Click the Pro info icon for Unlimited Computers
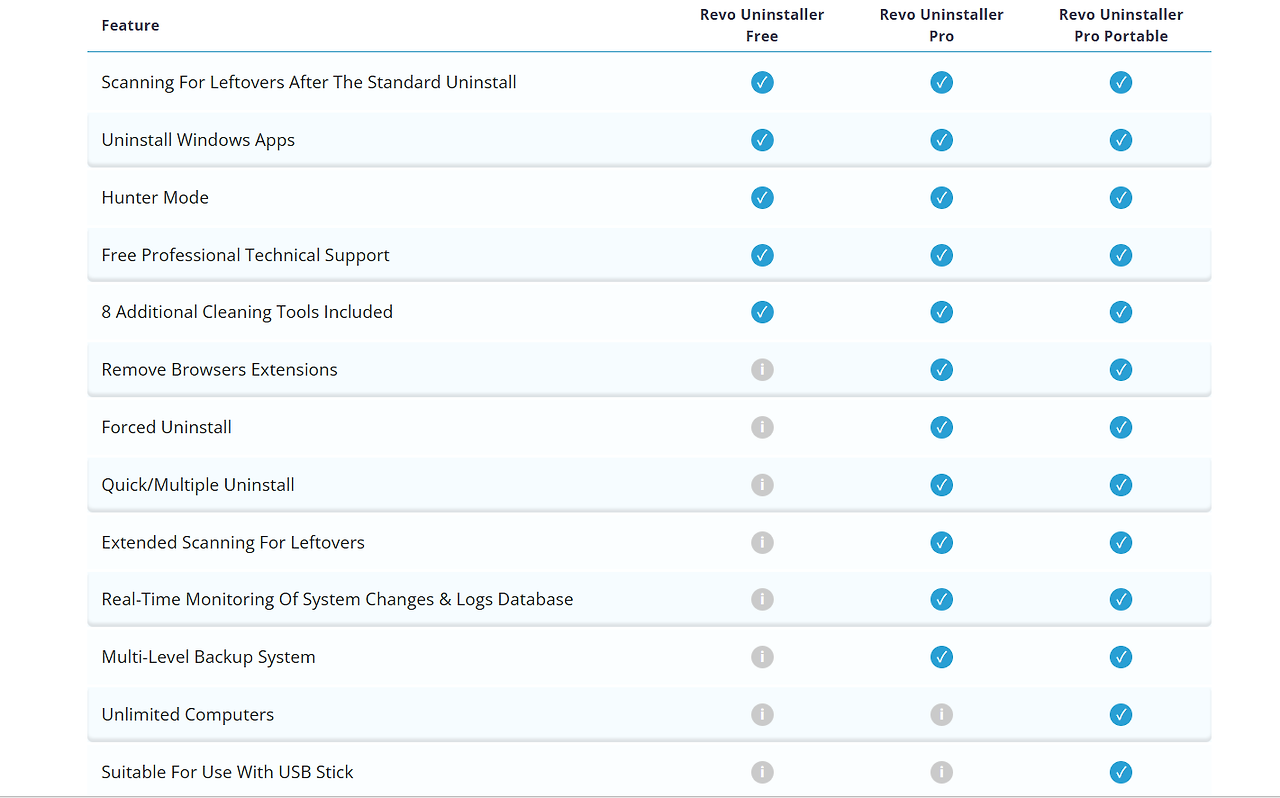The width and height of the screenshot is (1280, 798). pos(941,714)
